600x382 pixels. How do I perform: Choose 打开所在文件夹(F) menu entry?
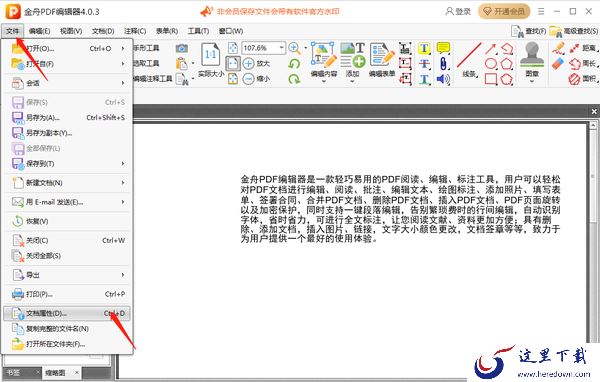[67, 344]
